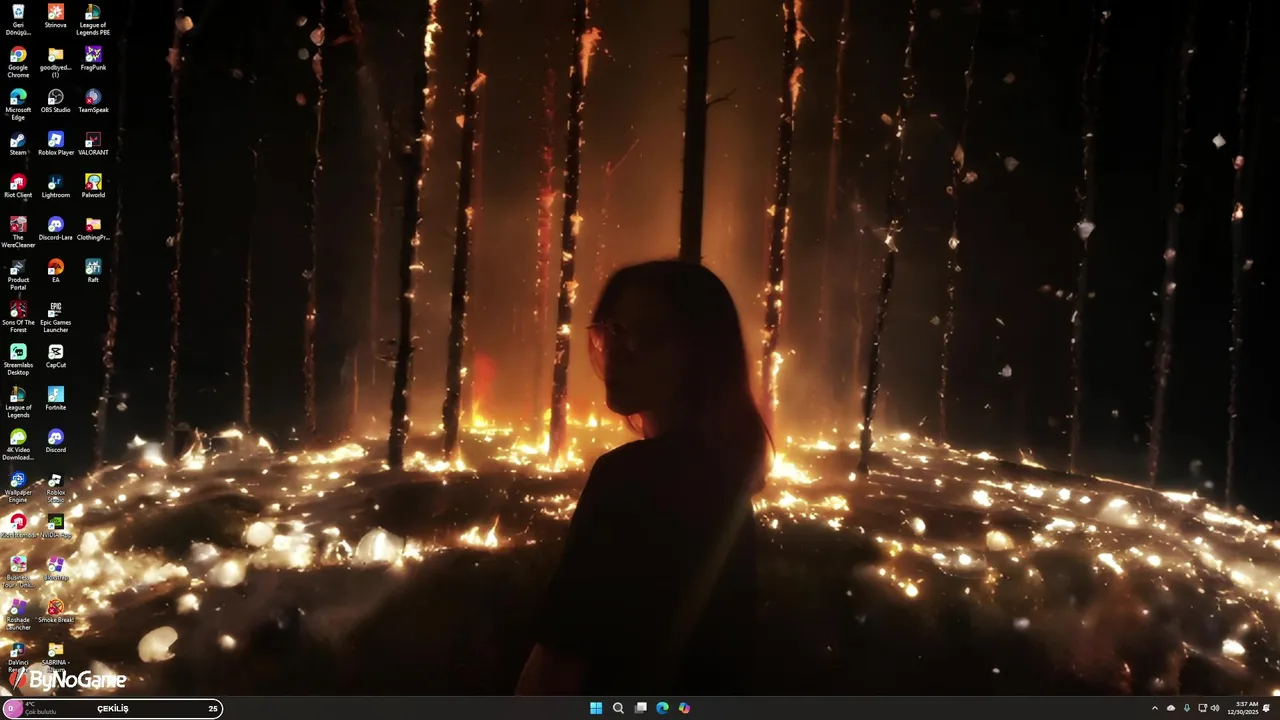1280x720 pixels.
Task: Launch Streamlabs Desktop shortcut
Action: (x=18, y=360)
